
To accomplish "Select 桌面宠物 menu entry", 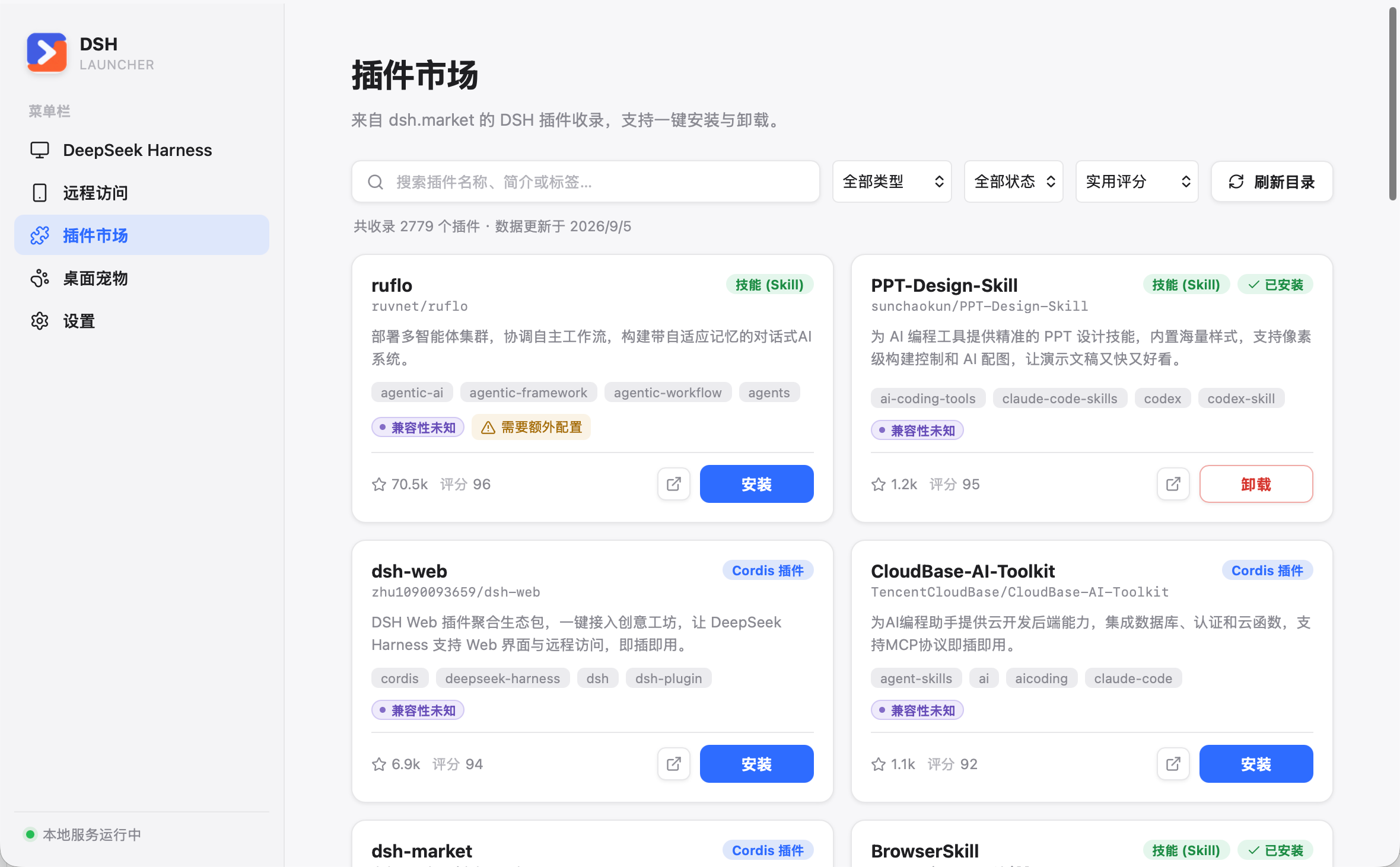I will click(142, 278).
